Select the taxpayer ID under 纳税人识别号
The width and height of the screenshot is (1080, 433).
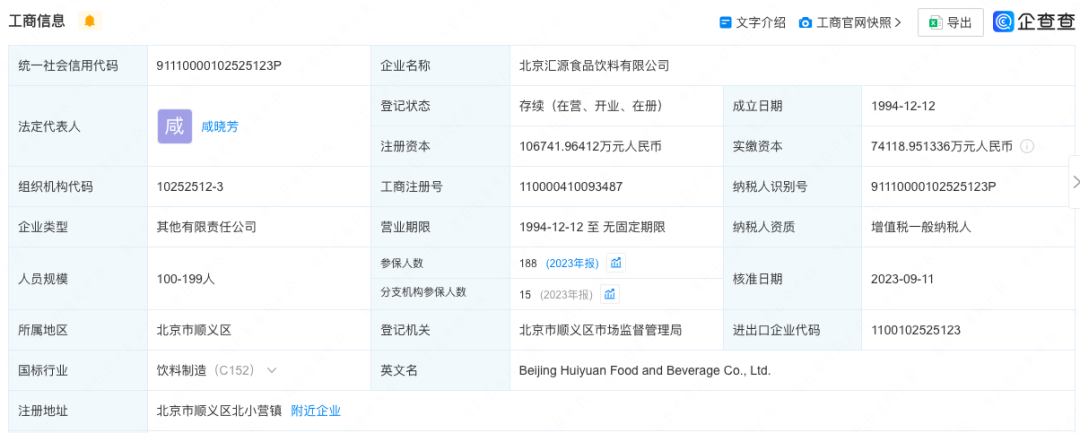(933, 187)
